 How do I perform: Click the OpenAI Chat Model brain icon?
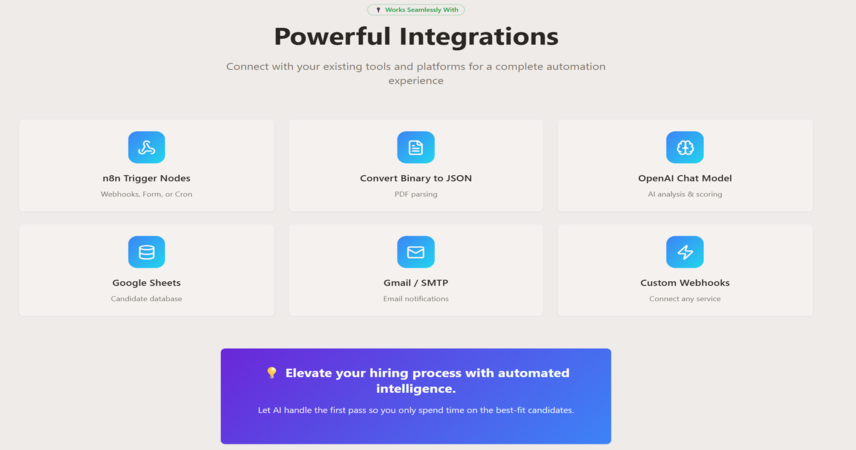coord(685,147)
